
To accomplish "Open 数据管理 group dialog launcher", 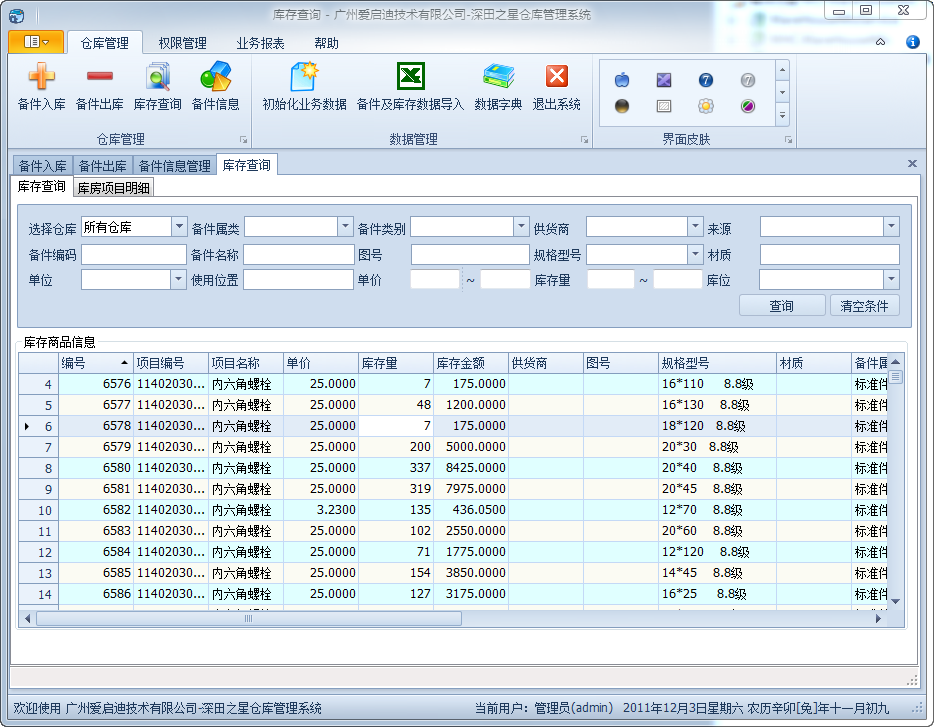I will [x=584, y=139].
